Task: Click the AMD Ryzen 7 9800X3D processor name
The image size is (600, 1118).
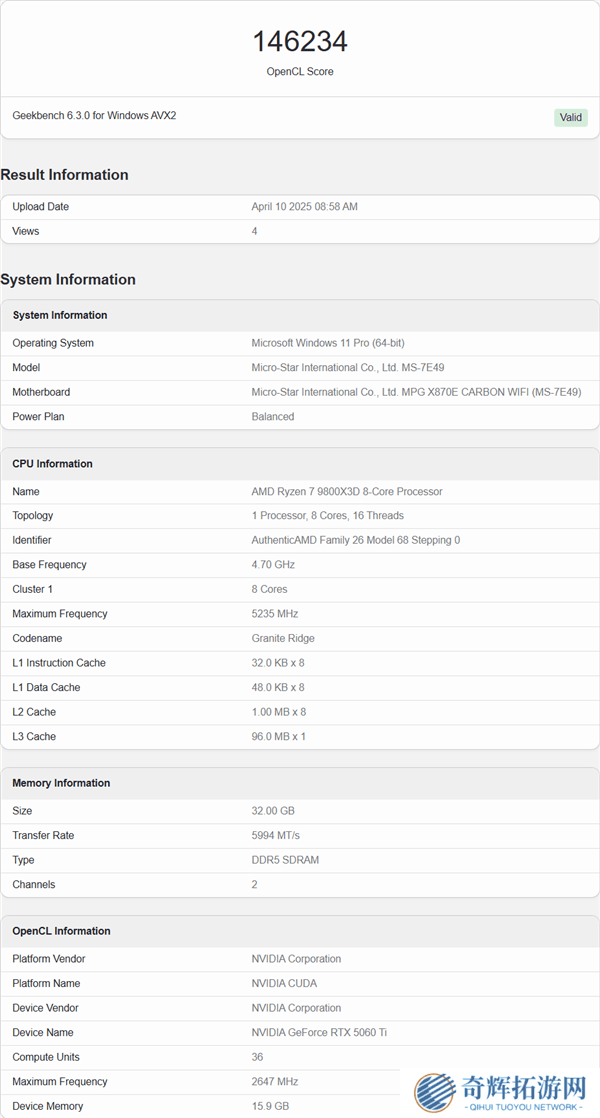Action: pyautogui.click(x=346, y=491)
